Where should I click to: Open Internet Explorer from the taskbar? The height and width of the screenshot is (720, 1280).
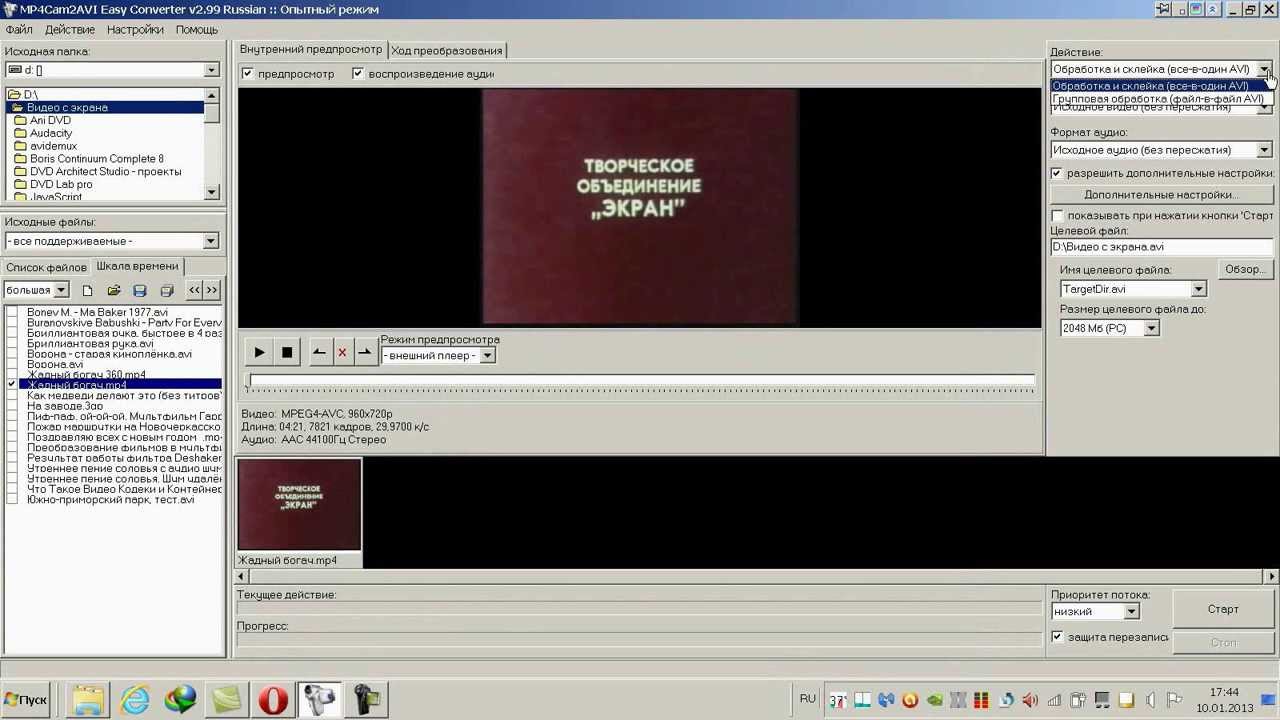click(134, 699)
